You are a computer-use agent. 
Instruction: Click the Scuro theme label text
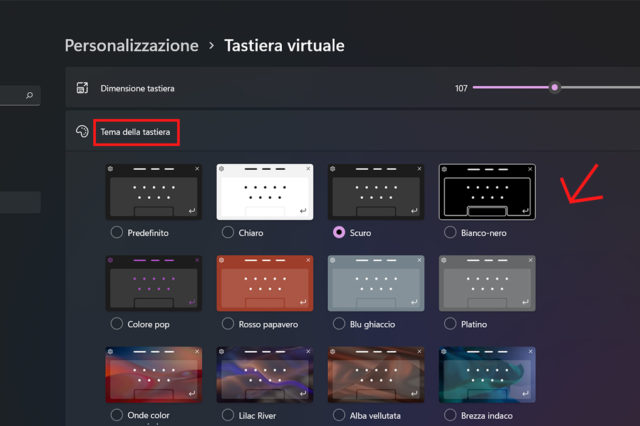click(x=360, y=233)
